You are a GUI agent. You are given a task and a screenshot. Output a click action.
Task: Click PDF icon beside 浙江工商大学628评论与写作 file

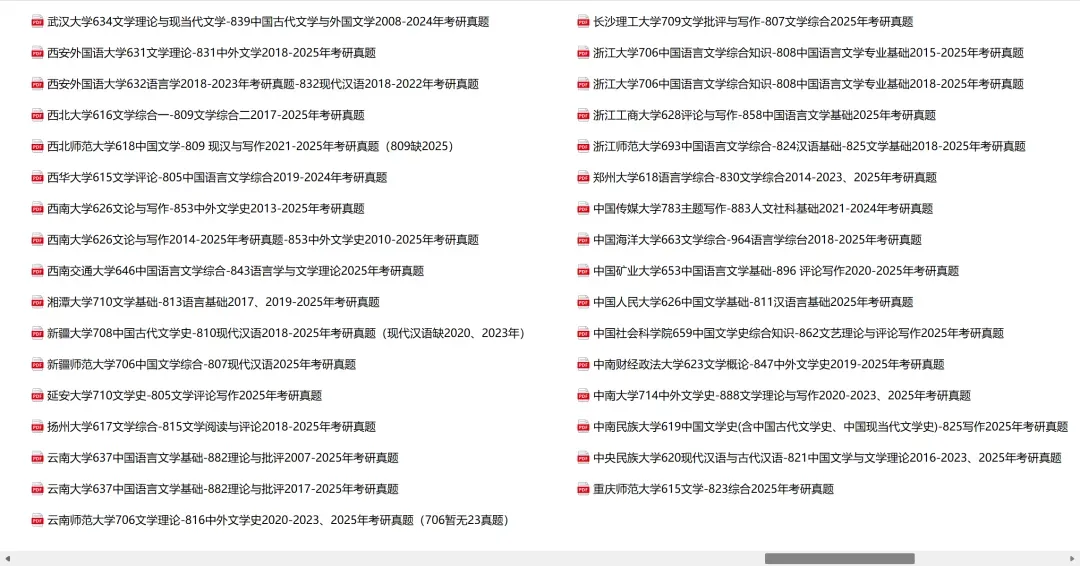pyautogui.click(x=583, y=115)
